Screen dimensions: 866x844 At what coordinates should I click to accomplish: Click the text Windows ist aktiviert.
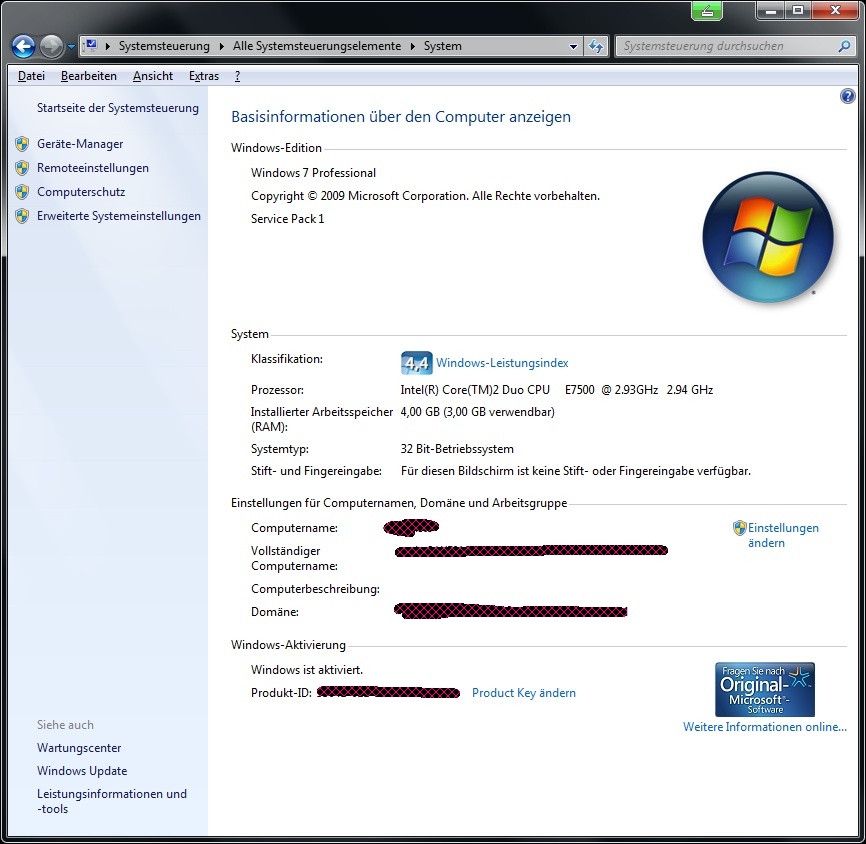[307, 670]
